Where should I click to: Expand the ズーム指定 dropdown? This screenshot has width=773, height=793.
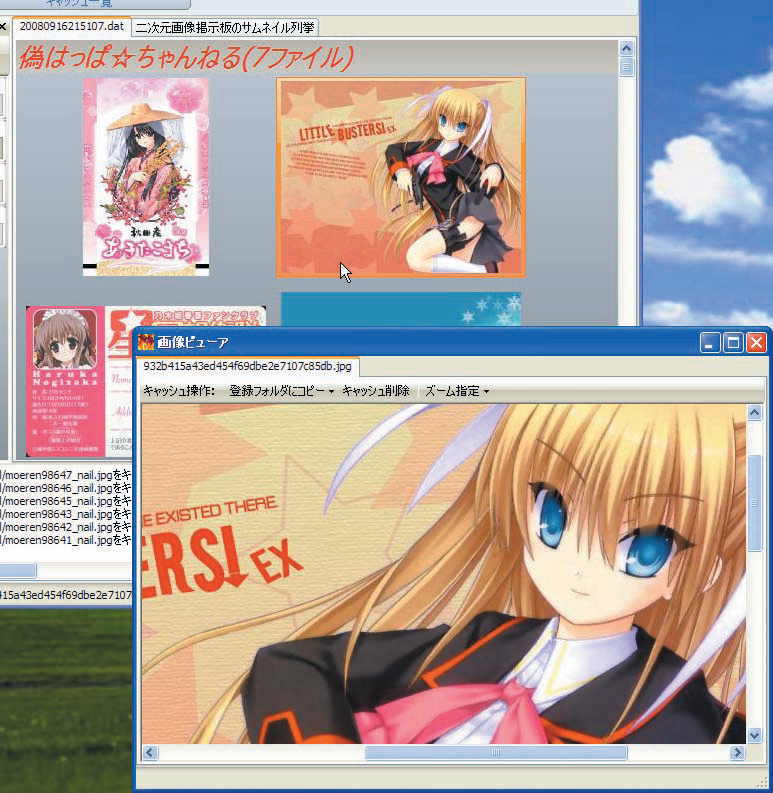click(x=457, y=391)
